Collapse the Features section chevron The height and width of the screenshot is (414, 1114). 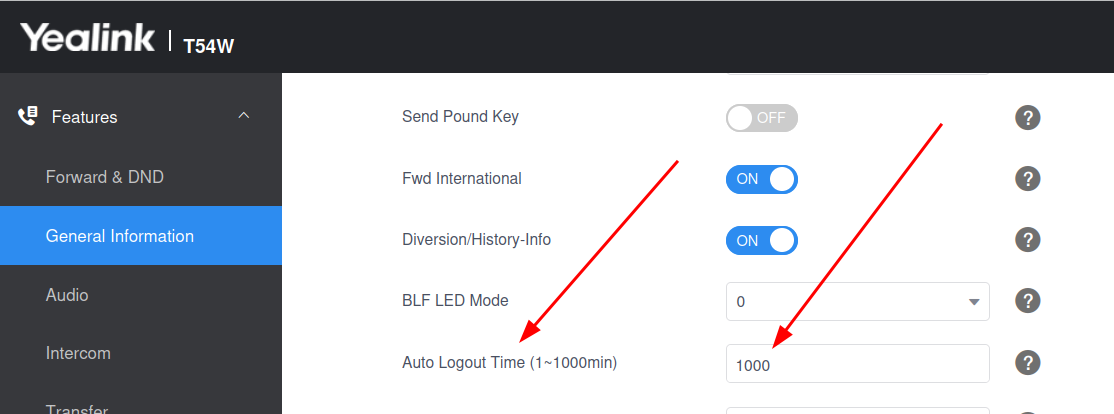point(244,115)
